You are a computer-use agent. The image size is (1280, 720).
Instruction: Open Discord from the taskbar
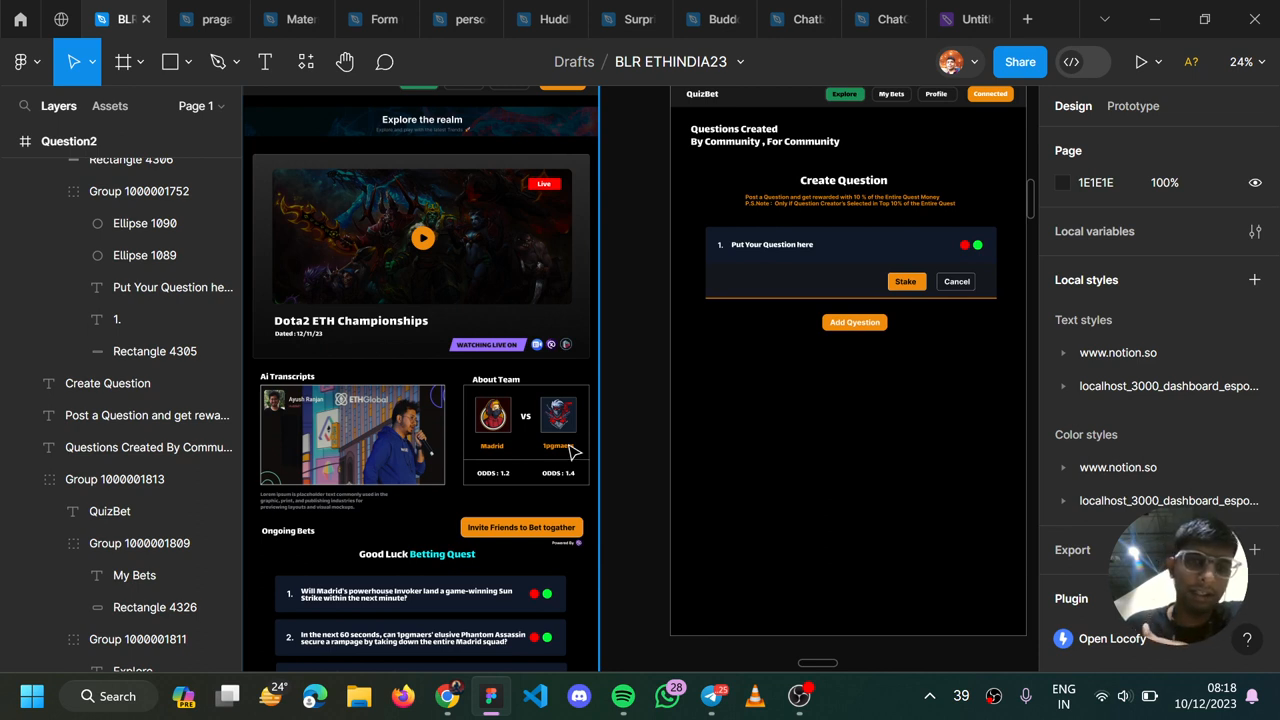579,696
